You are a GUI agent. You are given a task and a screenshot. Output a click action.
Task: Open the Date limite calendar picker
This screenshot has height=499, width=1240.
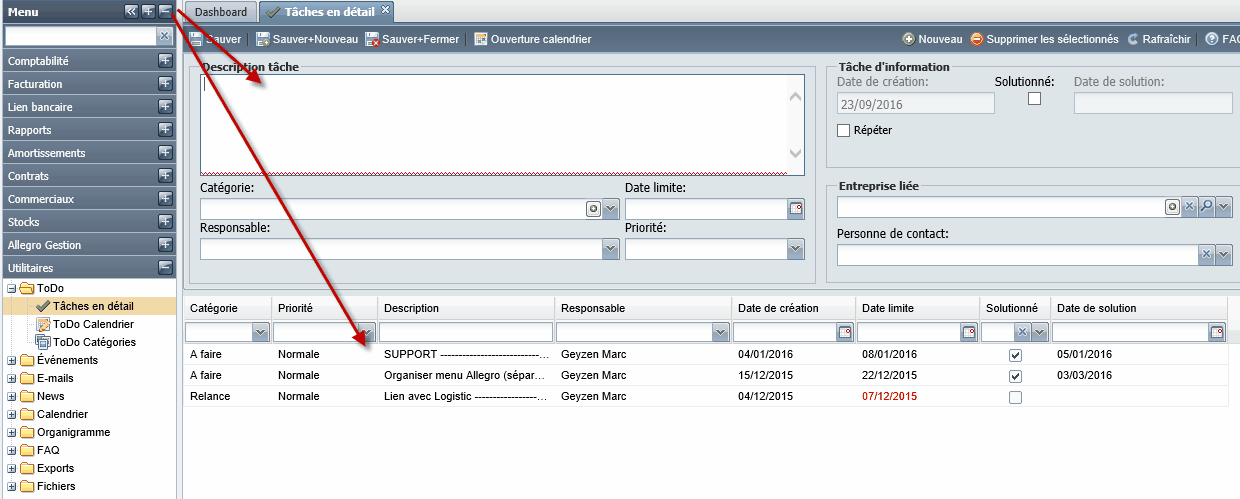point(796,209)
